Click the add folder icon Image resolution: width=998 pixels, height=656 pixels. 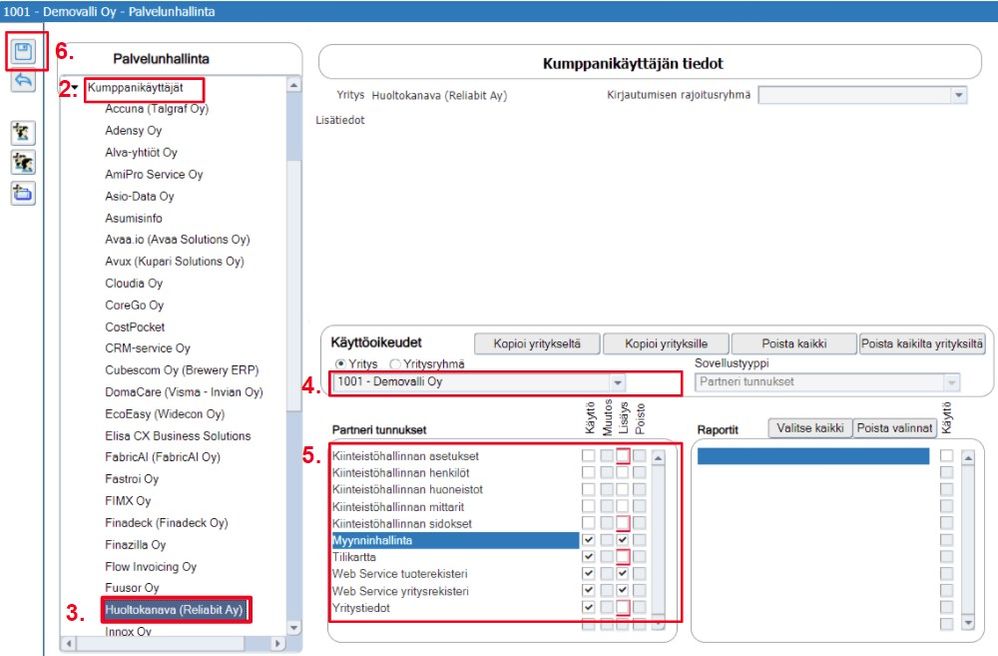[x=23, y=193]
